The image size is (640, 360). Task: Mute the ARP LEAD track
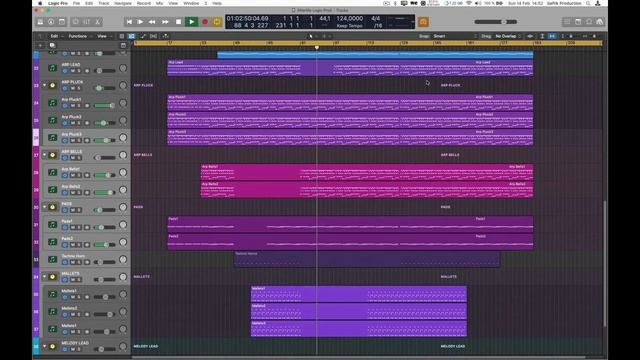73,71
